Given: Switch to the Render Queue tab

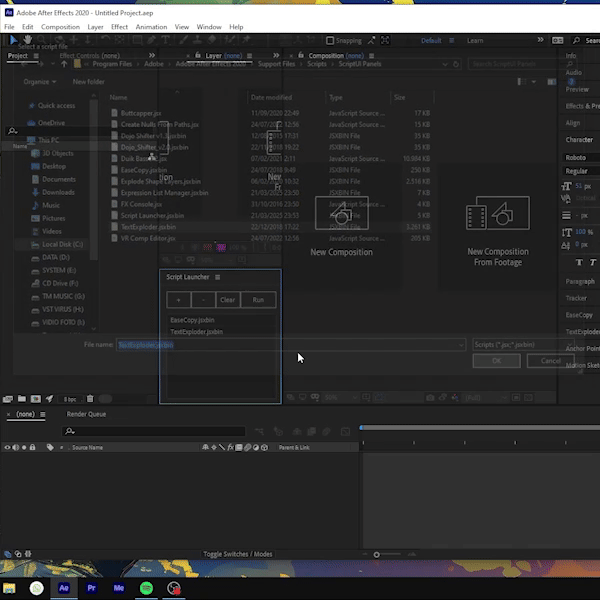Looking at the screenshot, I should (x=86, y=414).
